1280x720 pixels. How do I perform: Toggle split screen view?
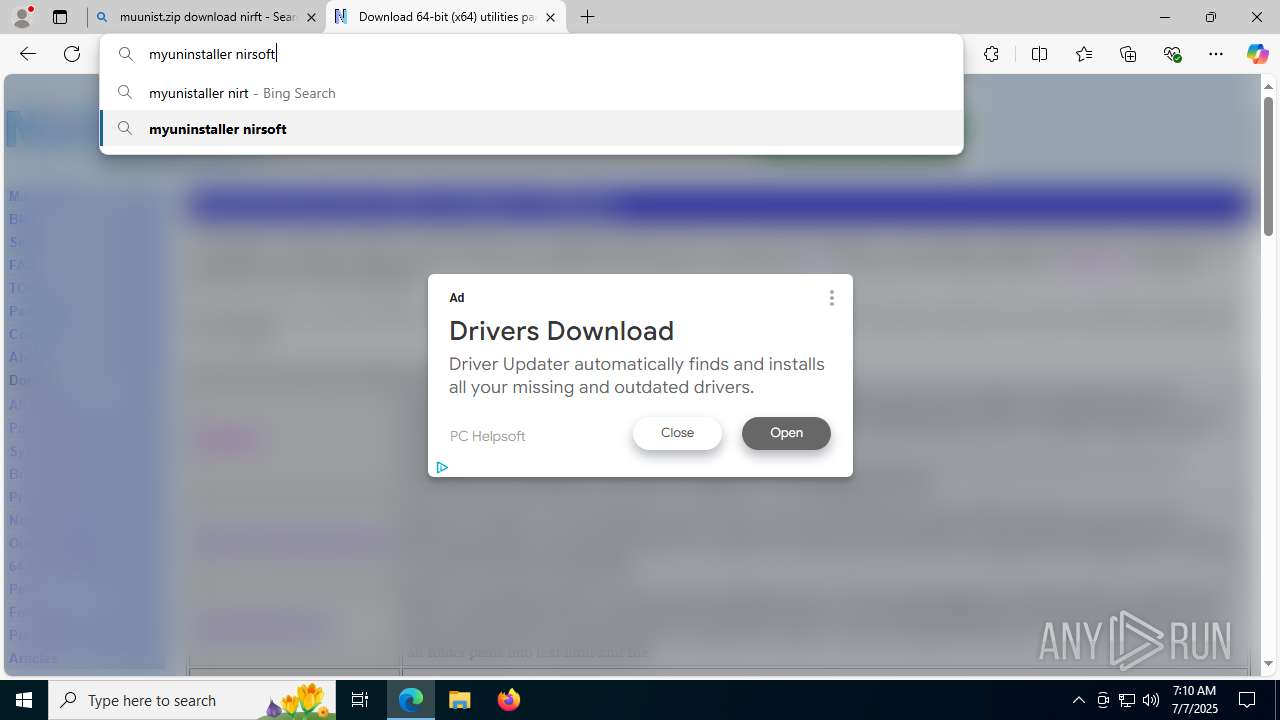click(x=1039, y=54)
